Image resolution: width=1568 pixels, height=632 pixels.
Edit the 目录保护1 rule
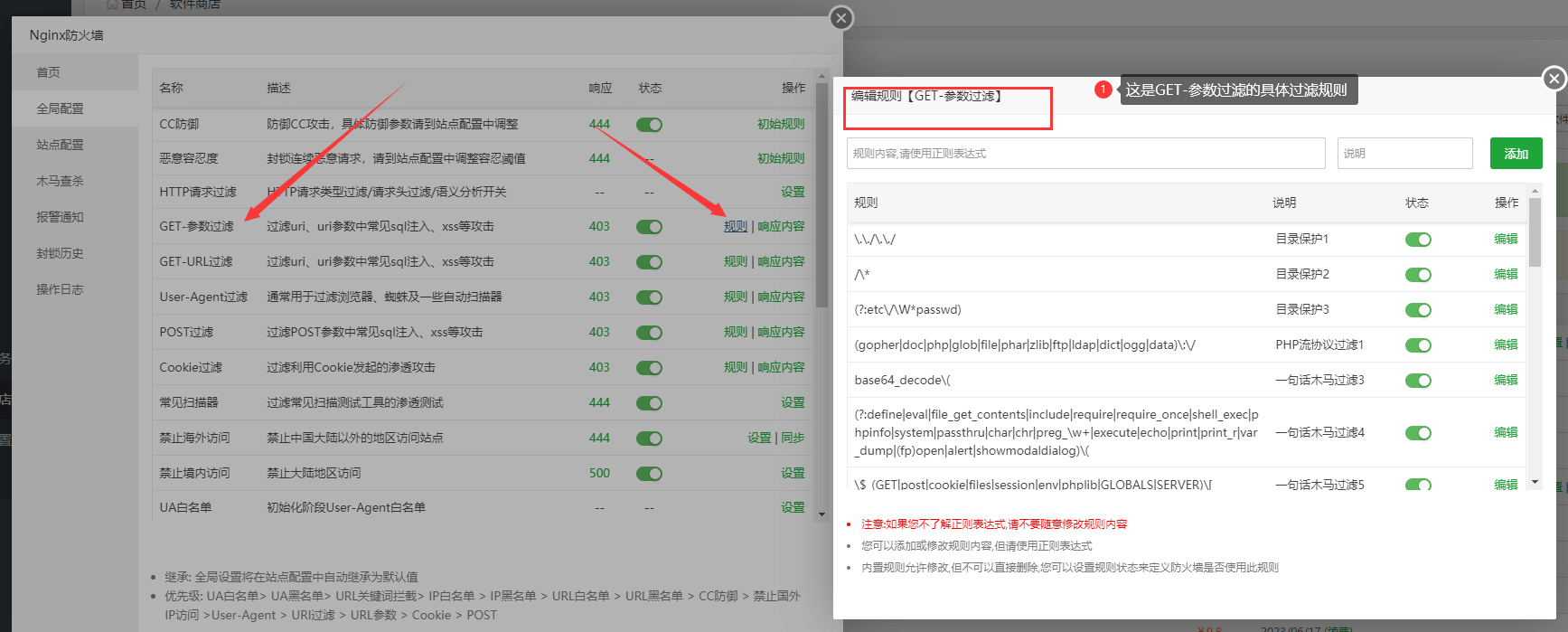click(1506, 239)
